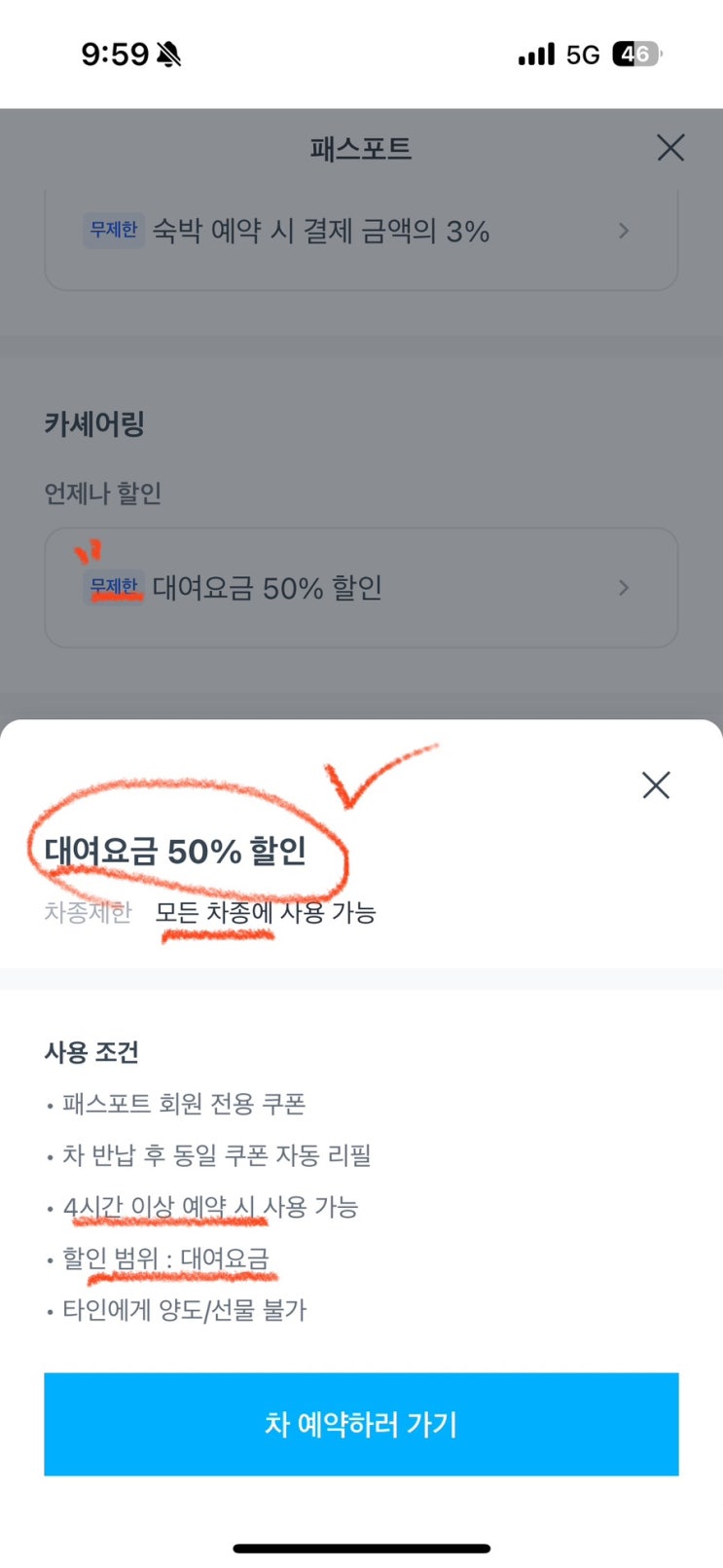This screenshot has height=1568, width=723.
Task: Expand chevron next to 대여요금 50% 할인
Action: [x=624, y=588]
